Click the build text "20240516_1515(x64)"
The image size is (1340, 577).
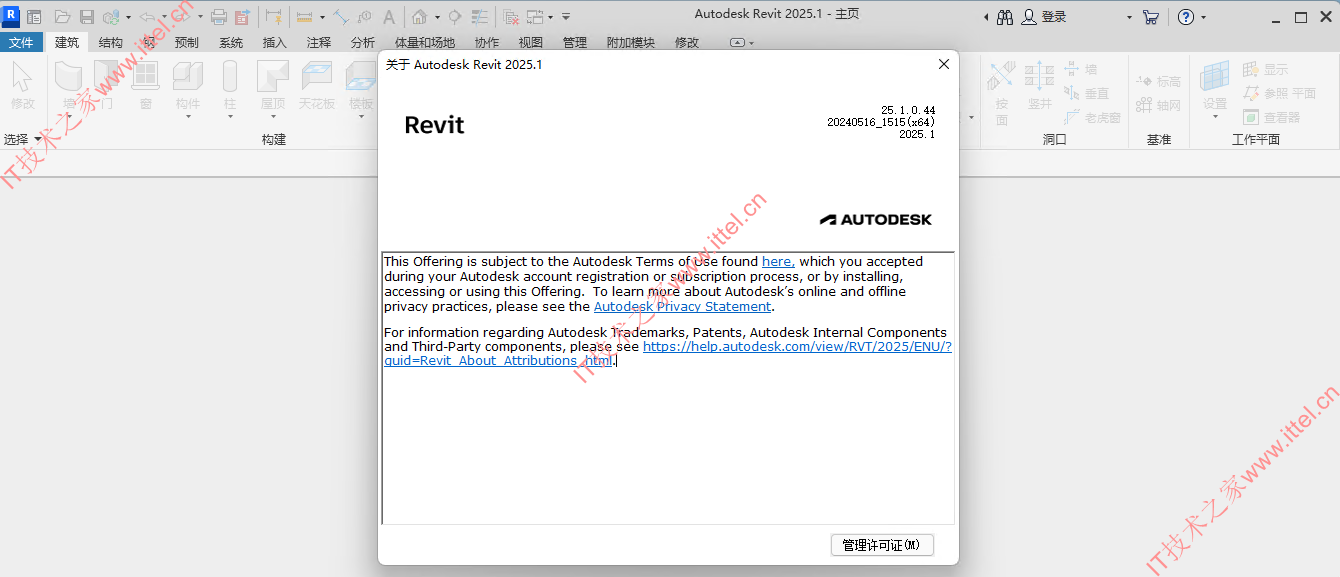coord(881,122)
